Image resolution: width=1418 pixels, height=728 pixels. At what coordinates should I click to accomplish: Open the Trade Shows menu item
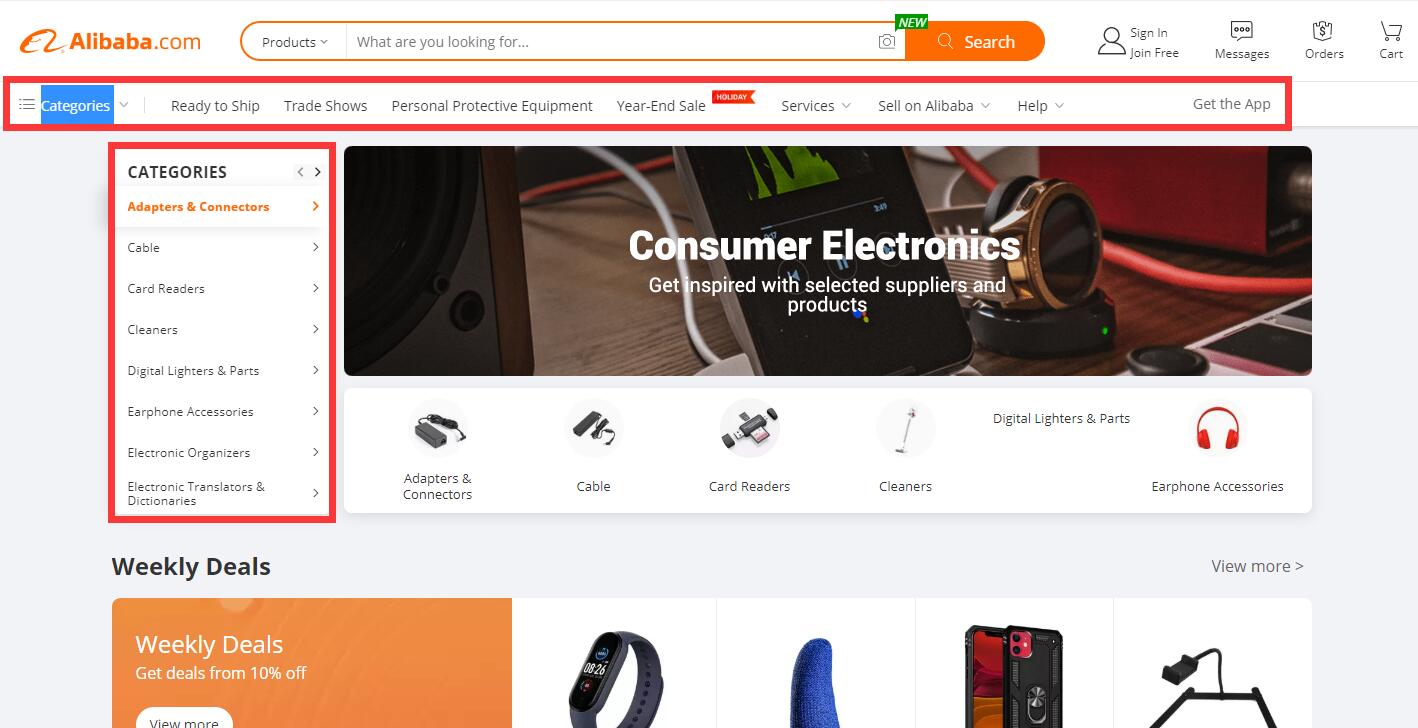pos(325,106)
